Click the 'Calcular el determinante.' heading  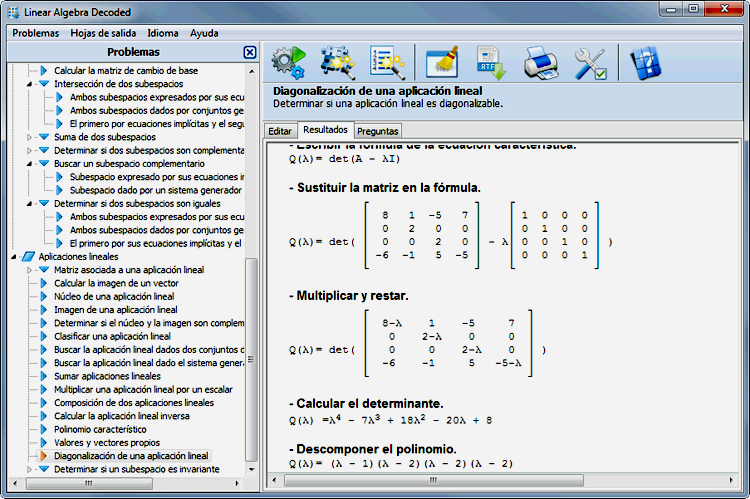pyautogui.click(x=366, y=403)
